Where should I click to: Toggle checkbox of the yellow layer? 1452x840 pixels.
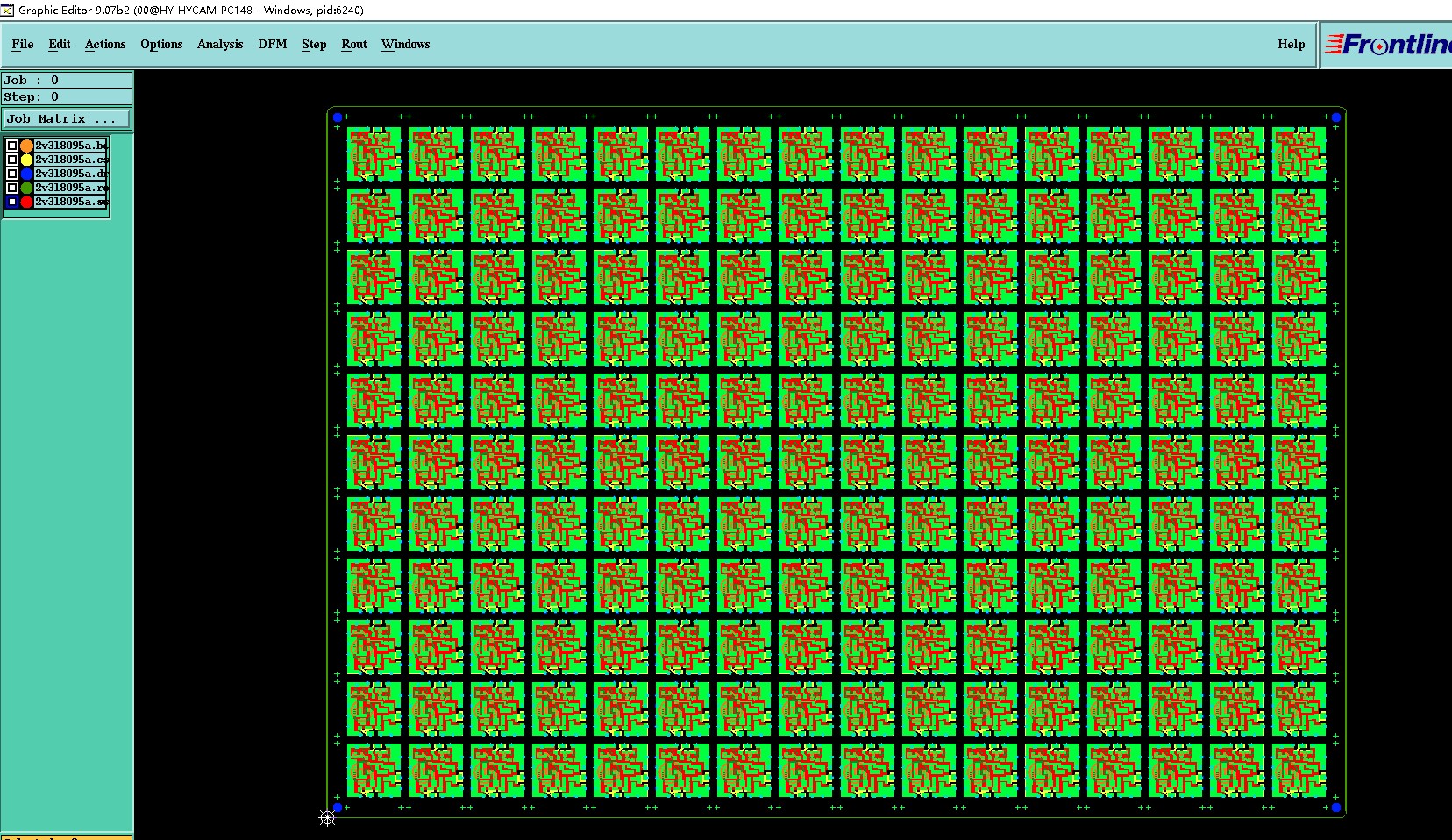[12, 160]
